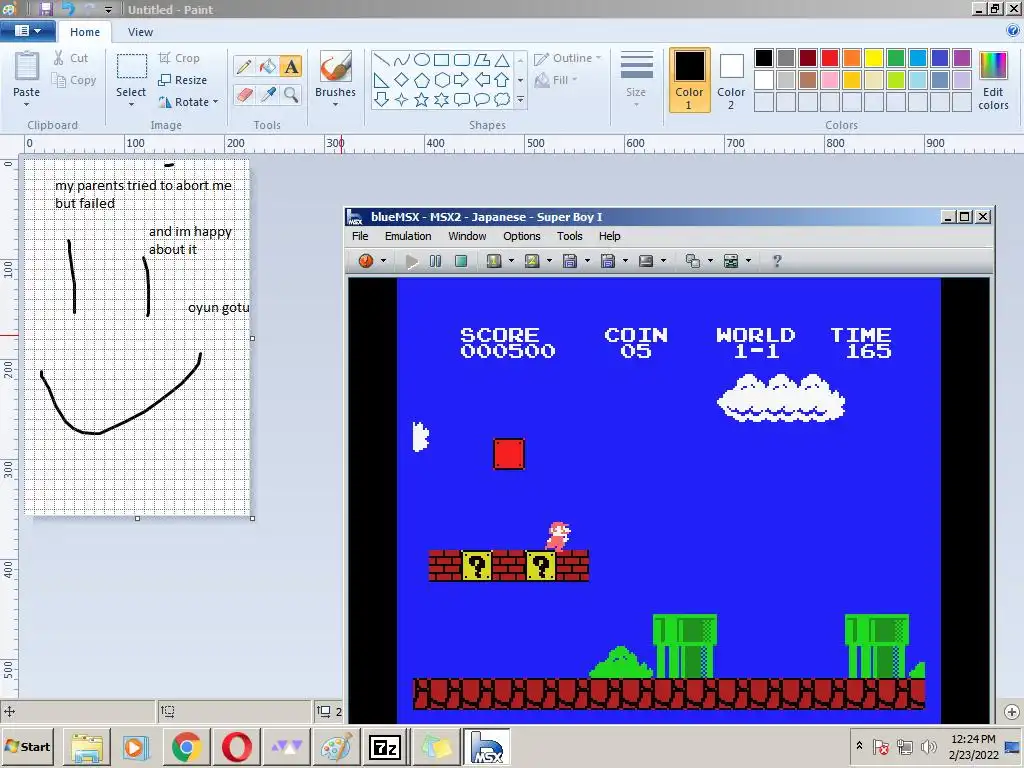Open the shape Outline dropdown
Image resolution: width=1024 pixels, height=768 pixels.
[568, 58]
